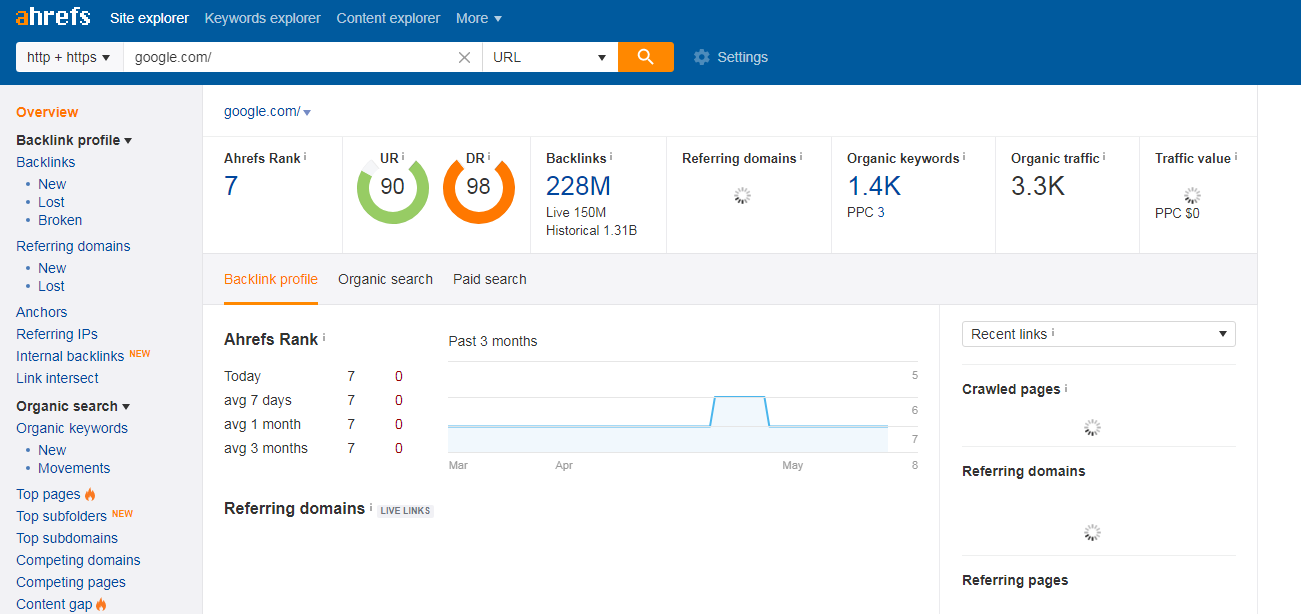Click the Live 150M text
Screen dimensions: 1301x614
pos(576,212)
